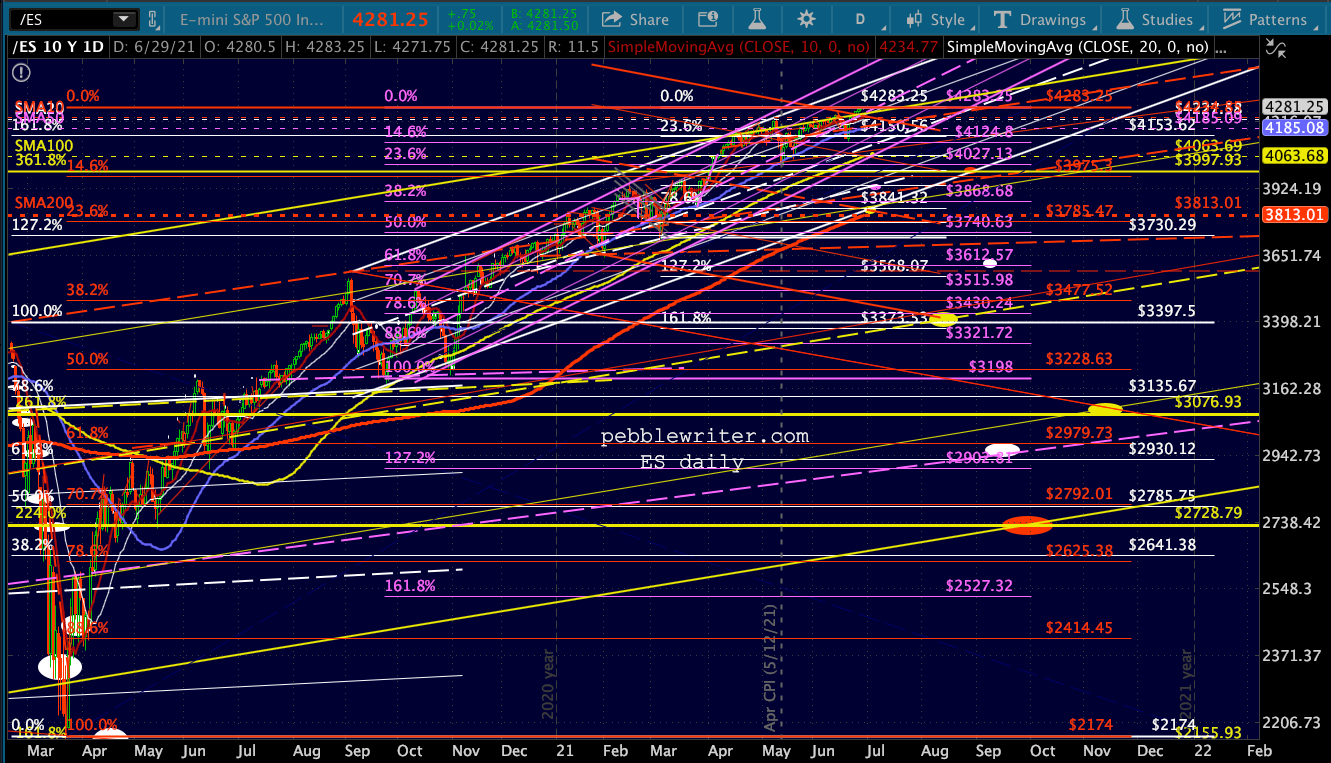Click the 2942.73 price axis label
Viewport: 1331px width, 763px height.
1293,456
